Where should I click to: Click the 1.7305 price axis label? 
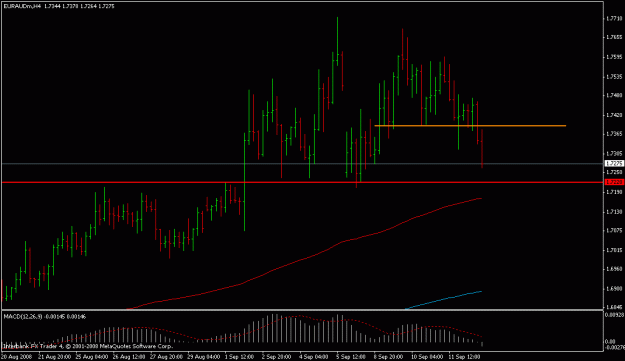click(x=614, y=153)
